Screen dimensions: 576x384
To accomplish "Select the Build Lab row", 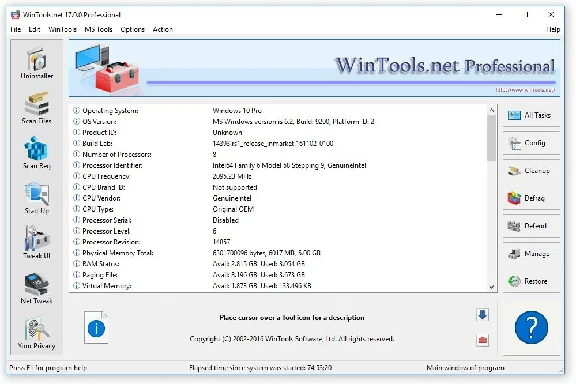I will [279, 143].
